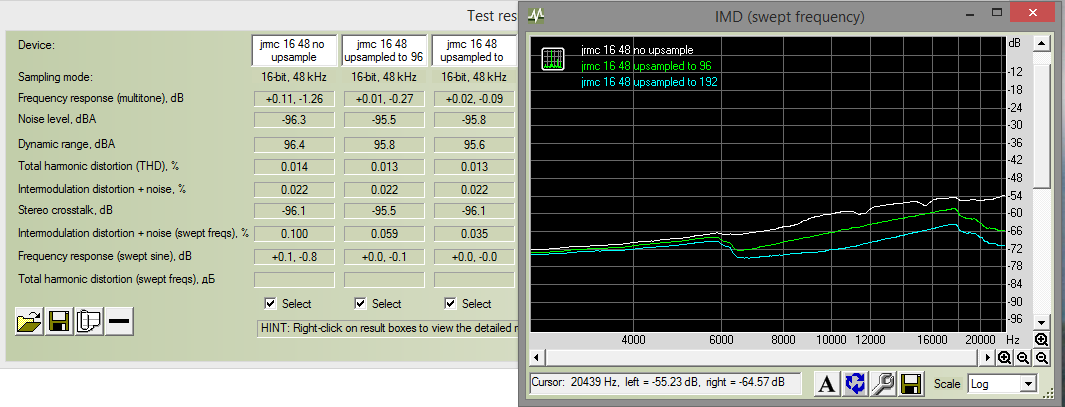This screenshot has width=1065, height=407.
Task: Click dynamic range value 96.4
Action: tap(294, 145)
